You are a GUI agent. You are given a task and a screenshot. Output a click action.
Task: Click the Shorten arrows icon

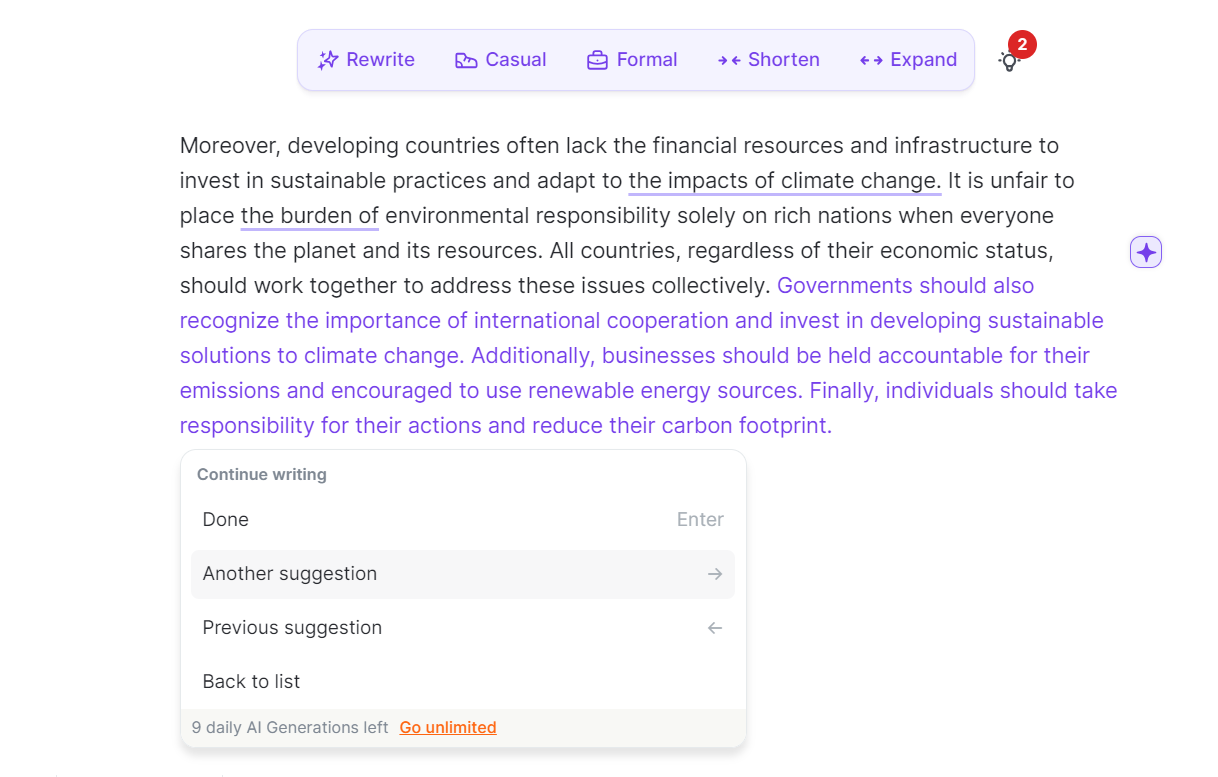729,60
